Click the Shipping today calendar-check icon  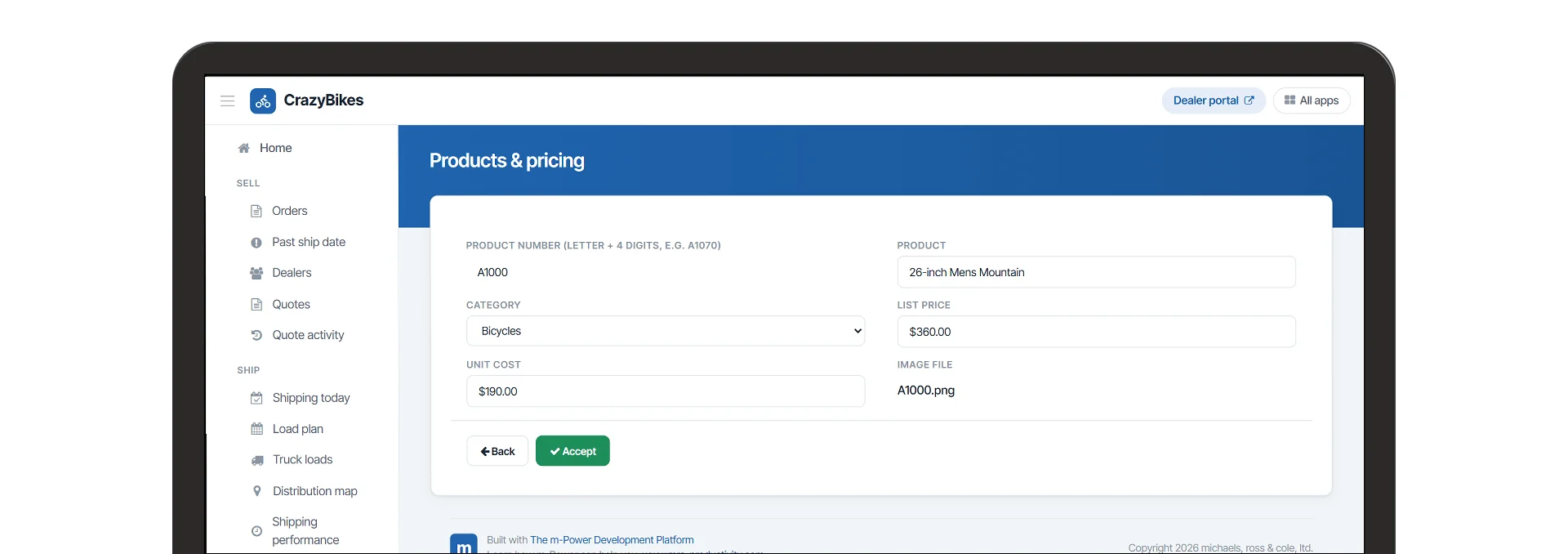[x=256, y=398]
